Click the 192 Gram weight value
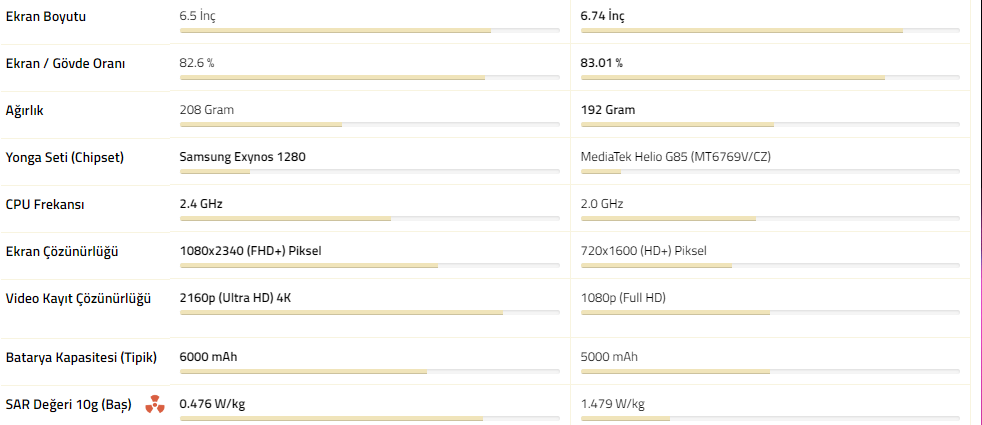The image size is (982, 425). click(x=607, y=110)
